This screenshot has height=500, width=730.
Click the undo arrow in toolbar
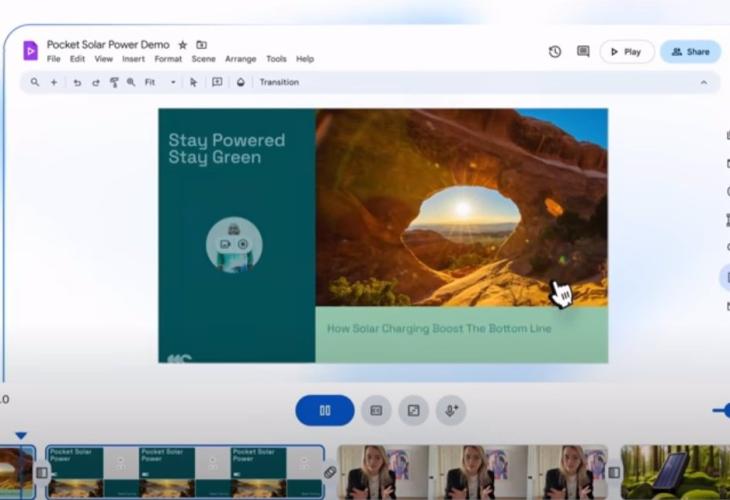click(77, 83)
